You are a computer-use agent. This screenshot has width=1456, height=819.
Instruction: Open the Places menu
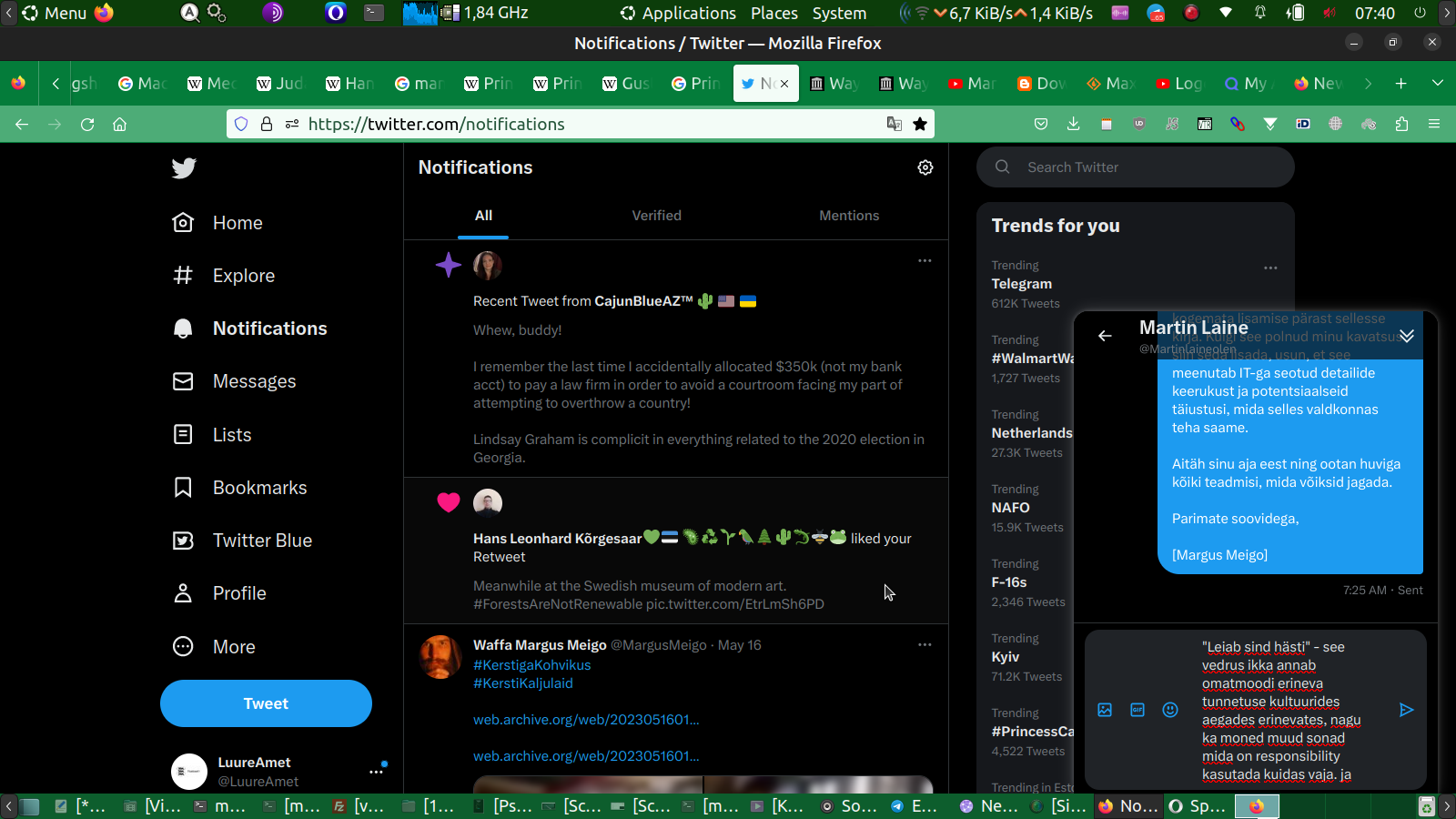pyautogui.click(x=774, y=13)
